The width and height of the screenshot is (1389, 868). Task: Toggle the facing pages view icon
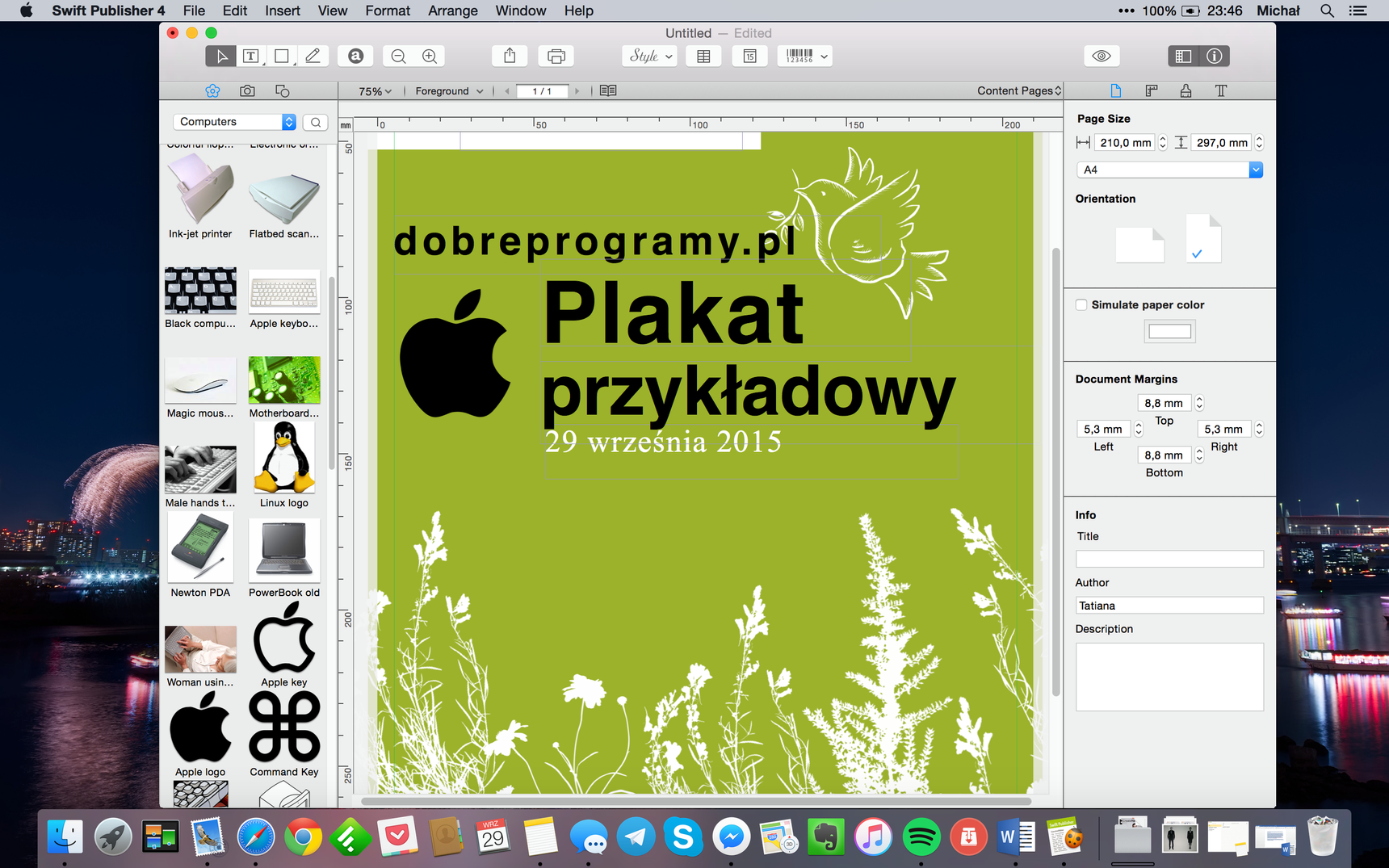click(608, 91)
